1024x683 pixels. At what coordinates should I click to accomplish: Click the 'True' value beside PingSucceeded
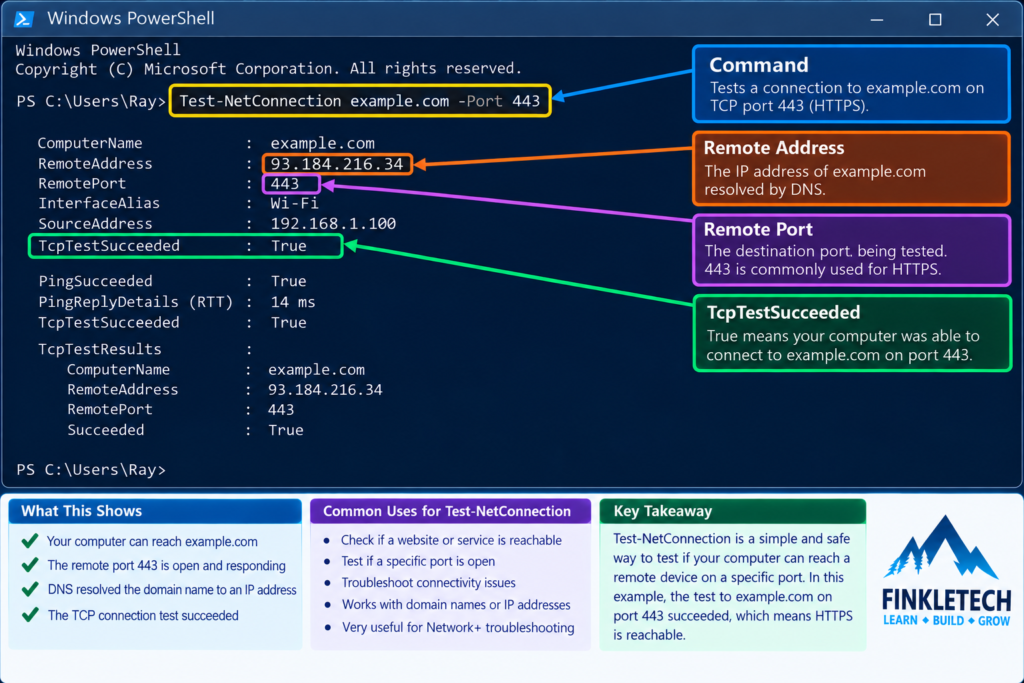pos(289,281)
